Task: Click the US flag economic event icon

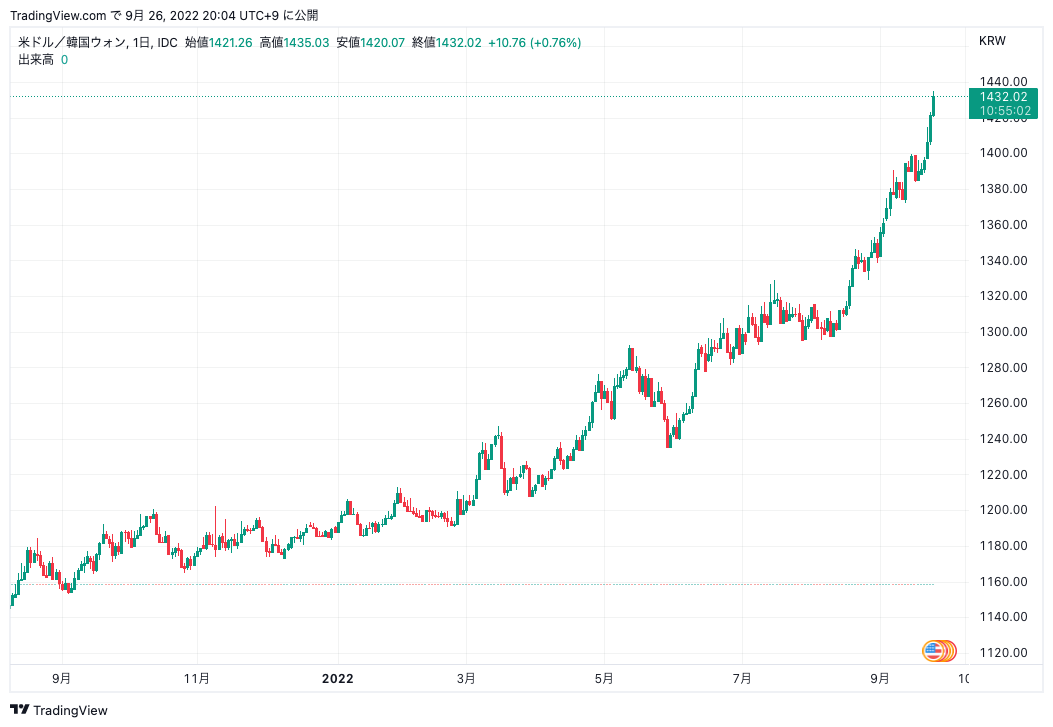Action: click(x=934, y=651)
